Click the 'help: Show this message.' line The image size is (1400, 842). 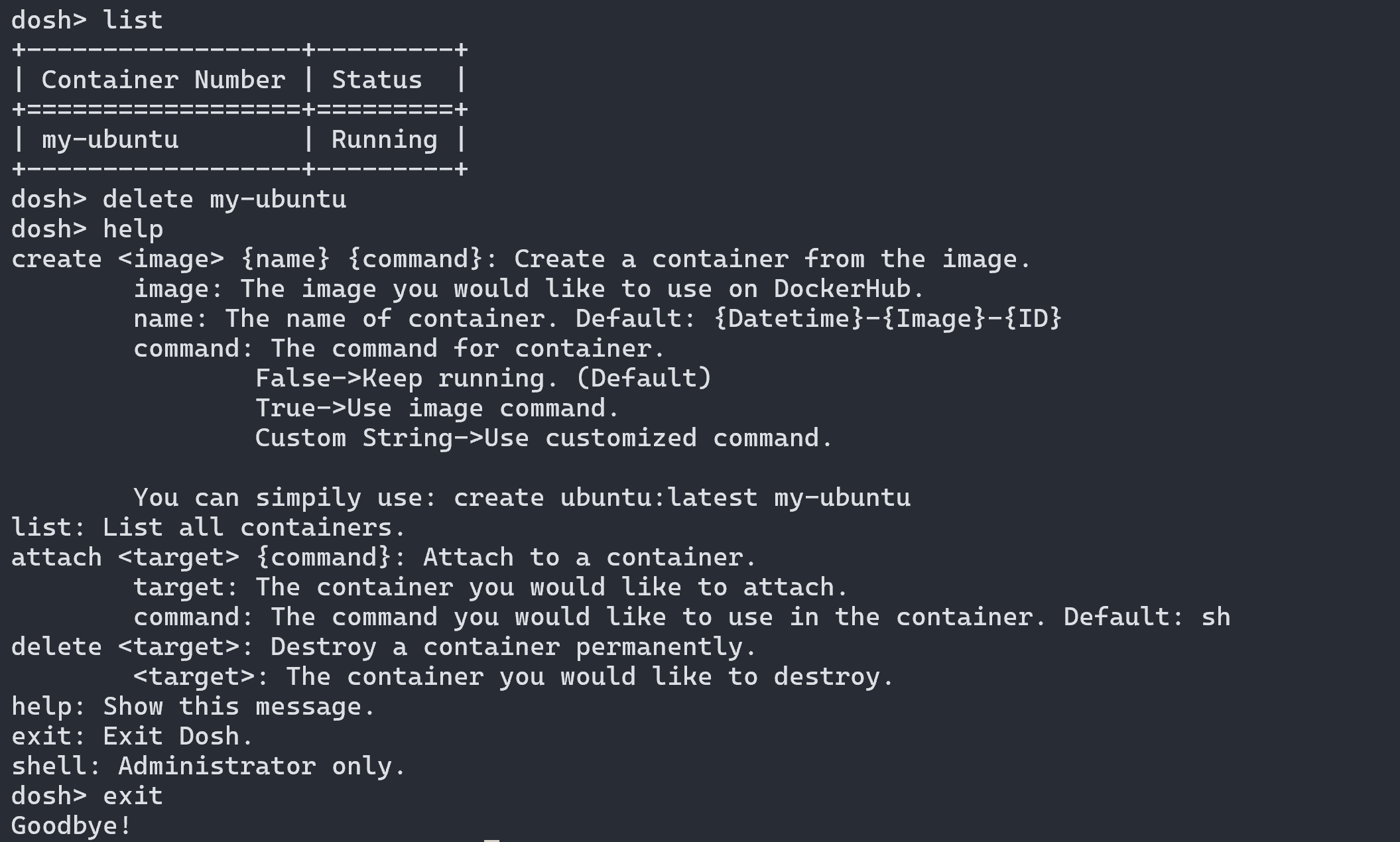pyautogui.click(x=193, y=707)
